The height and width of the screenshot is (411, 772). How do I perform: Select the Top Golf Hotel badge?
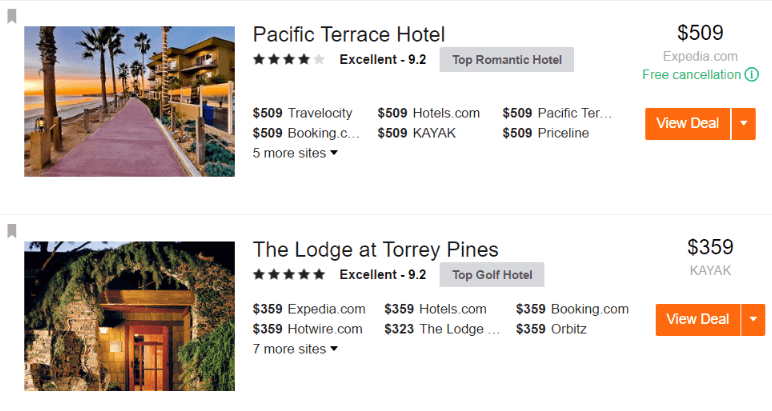point(491,275)
